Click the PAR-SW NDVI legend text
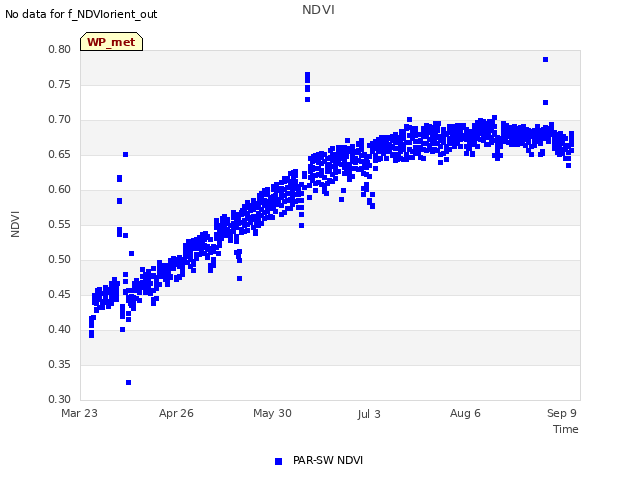This screenshot has height=480, width=640. point(328,460)
